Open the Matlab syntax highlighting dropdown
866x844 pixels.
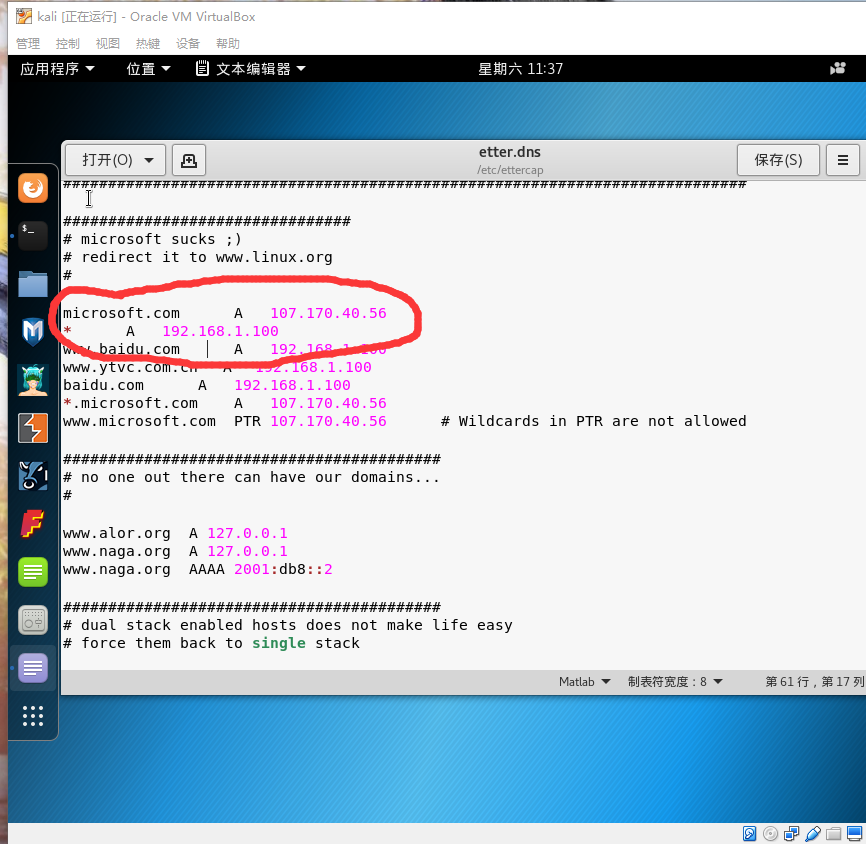tap(584, 682)
